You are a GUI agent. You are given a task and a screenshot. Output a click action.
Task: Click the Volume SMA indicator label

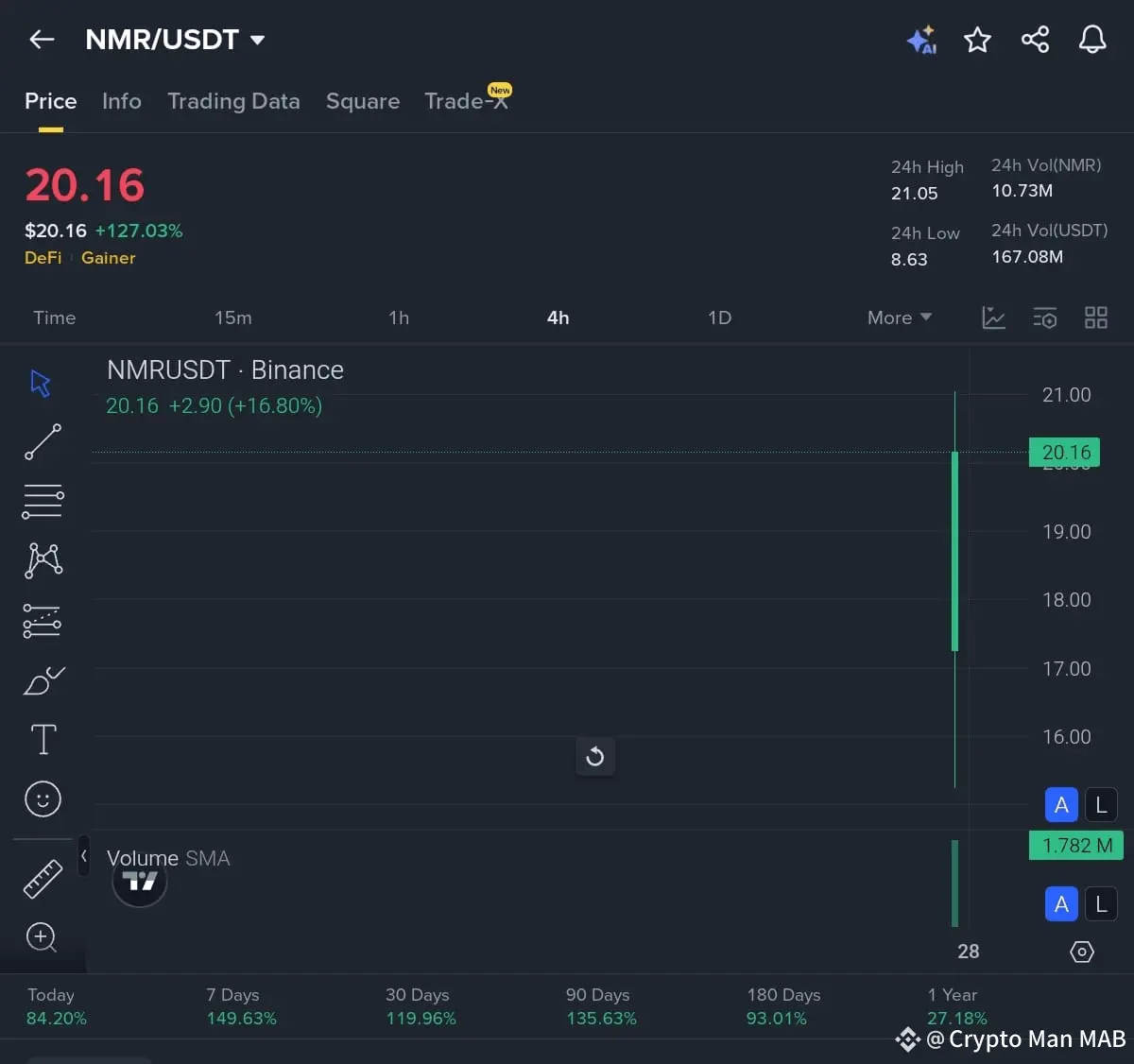168,858
